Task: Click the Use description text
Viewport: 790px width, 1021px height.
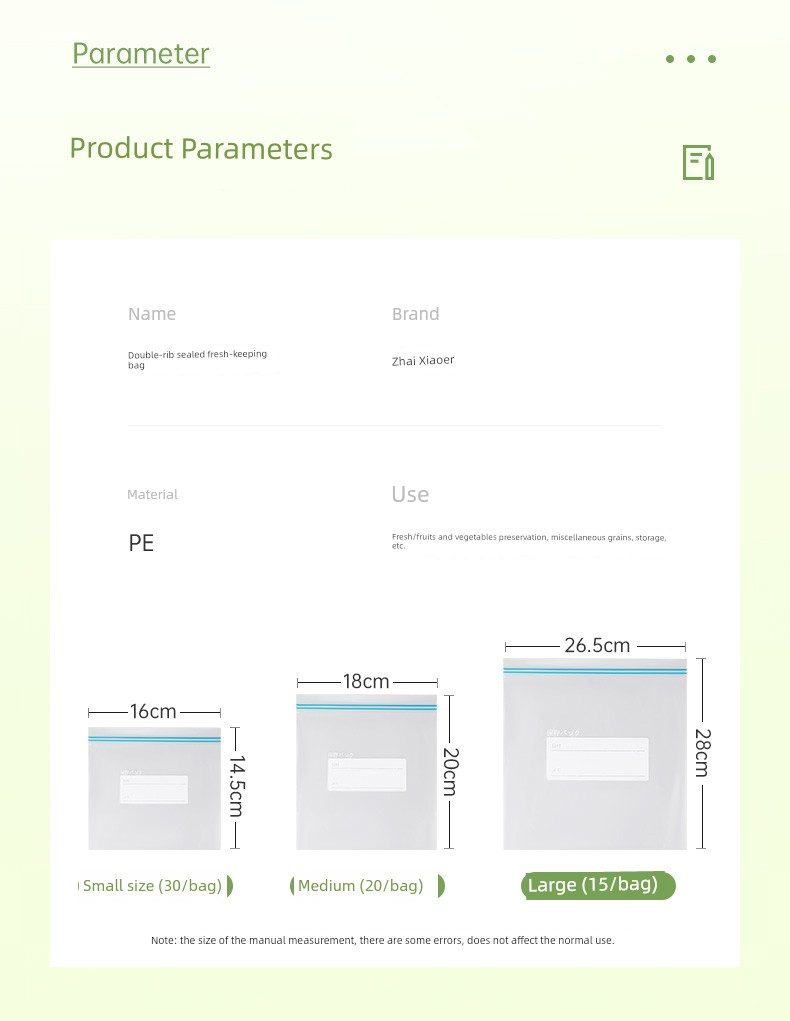Action: 529,541
